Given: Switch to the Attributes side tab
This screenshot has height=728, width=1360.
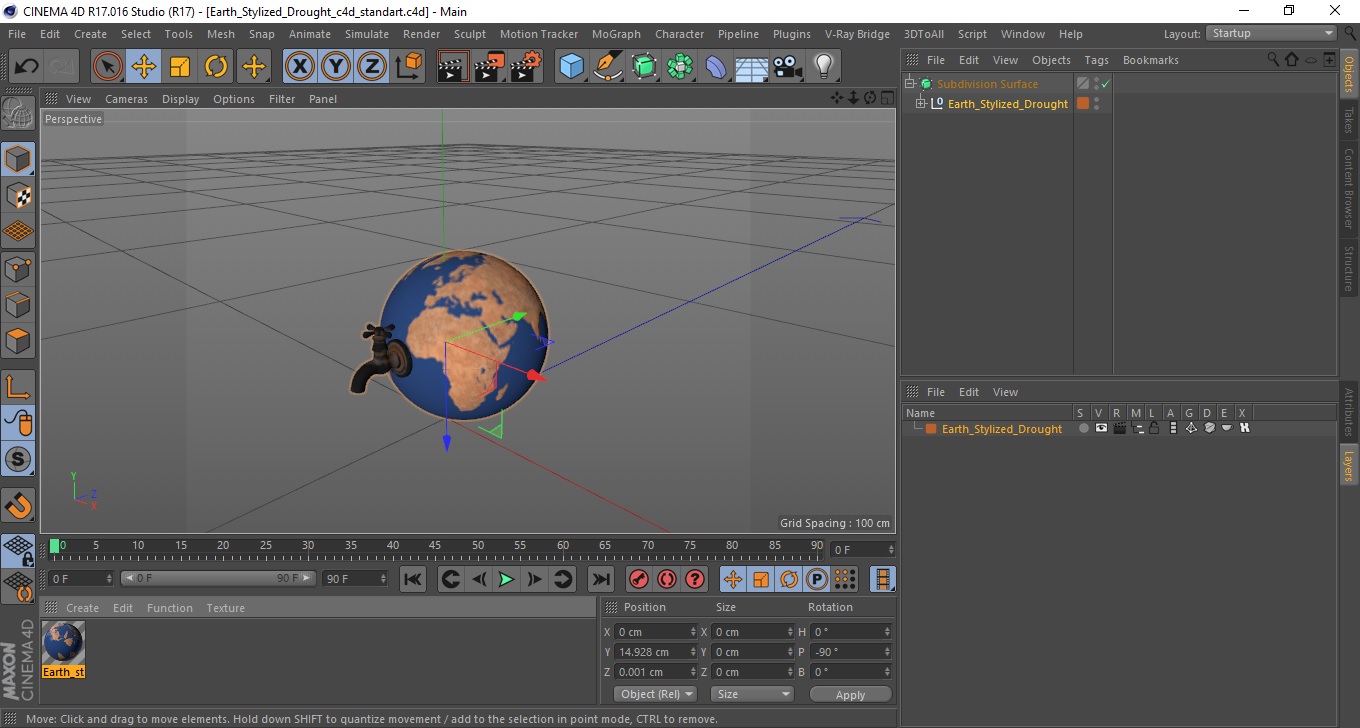Looking at the screenshot, I should [1349, 412].
